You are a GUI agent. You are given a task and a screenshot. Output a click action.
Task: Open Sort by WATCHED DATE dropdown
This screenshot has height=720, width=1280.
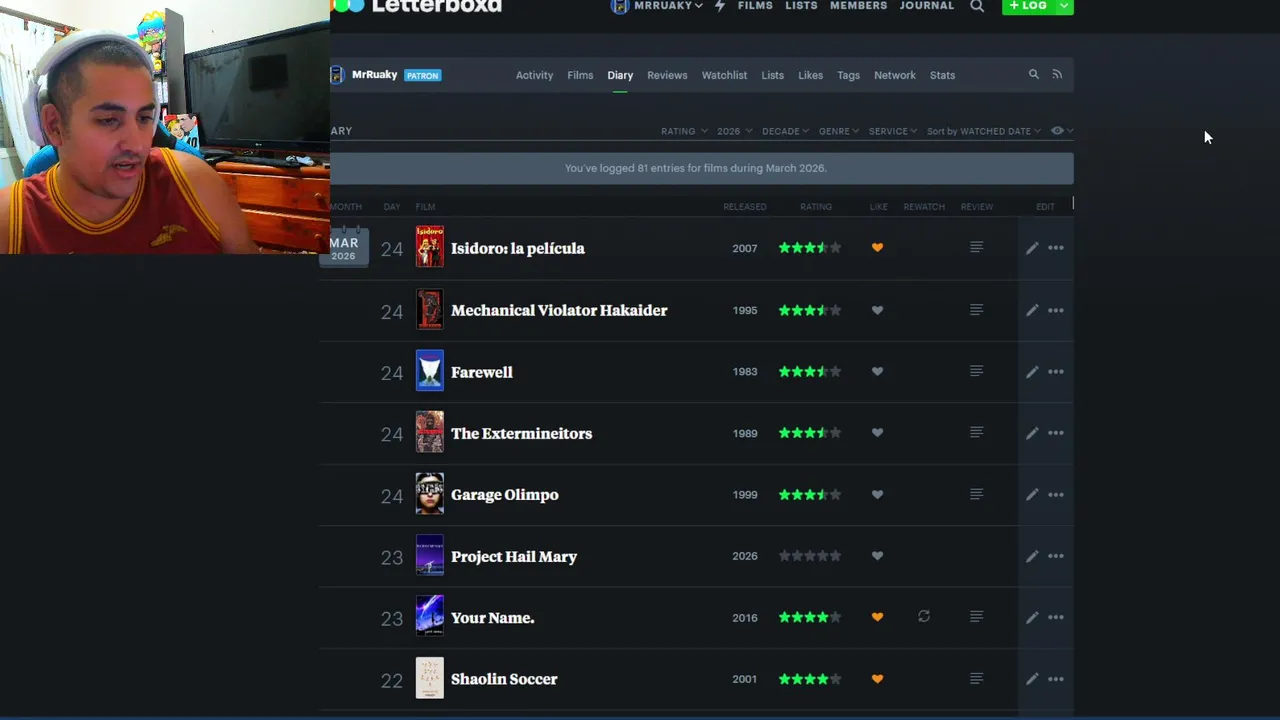click(x=984, y=131)
